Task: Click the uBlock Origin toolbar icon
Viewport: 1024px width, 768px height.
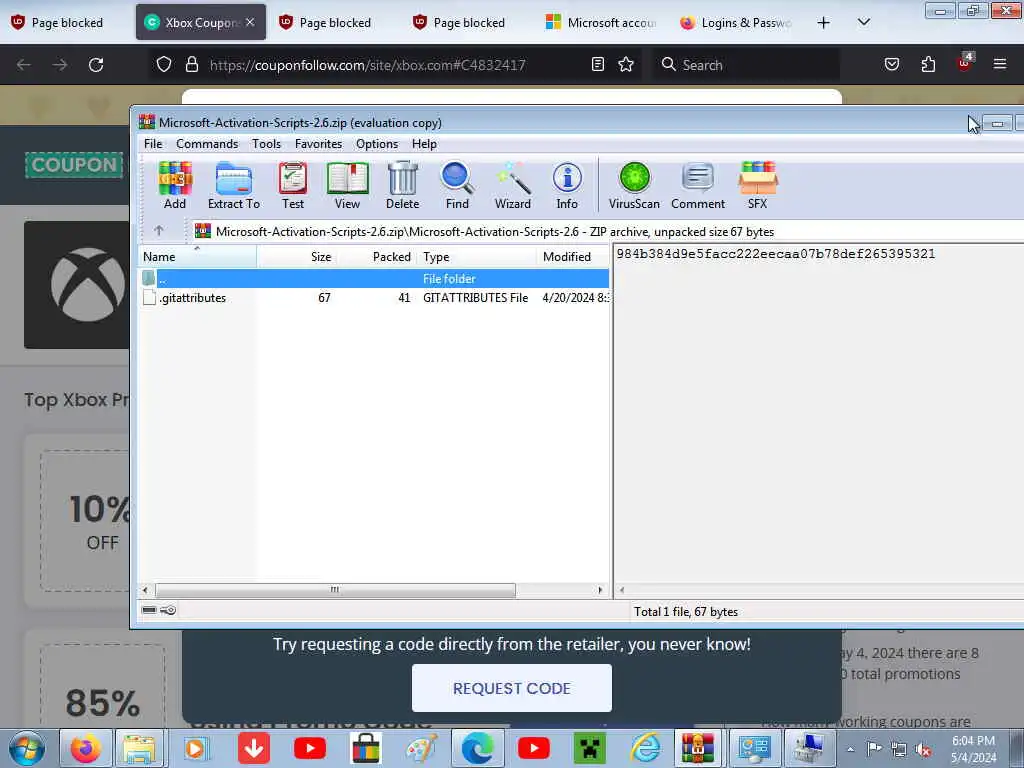Action: click(x=965, y=63)
